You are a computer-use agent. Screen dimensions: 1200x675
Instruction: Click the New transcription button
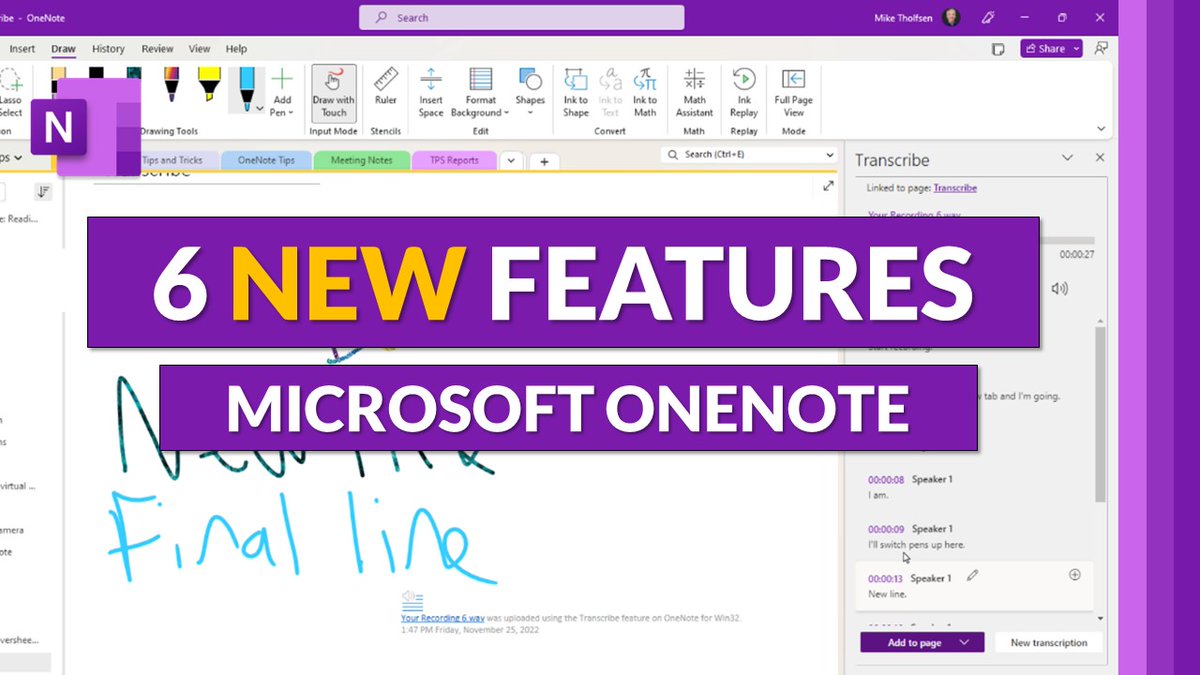1048,643
